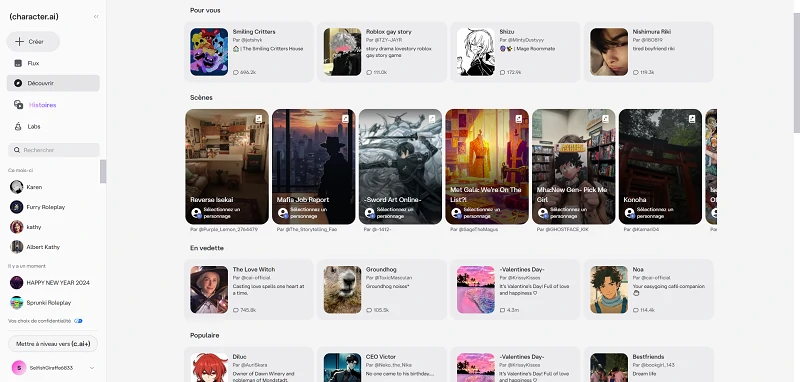
Task: Open the Mha: New Gen scene card
Action: pyautogui.click(x=574, y=166)
